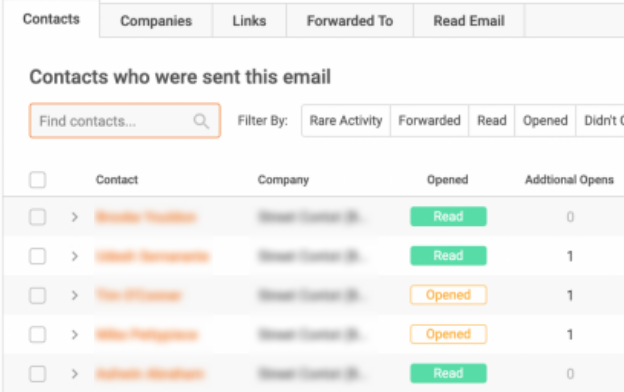Expand the third contact row chevron
Viewport: 624px width, 392px height.
(x=74, y=295)
